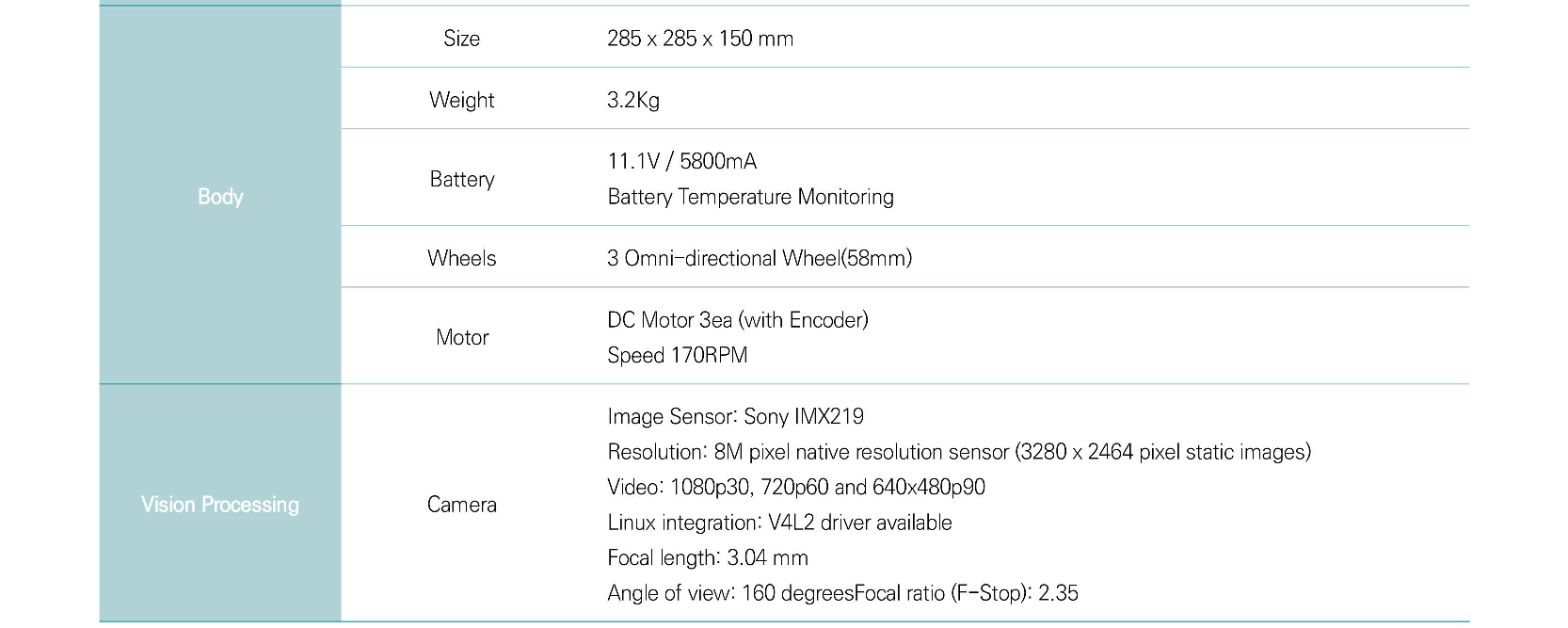Select the Camera row label
Screen dimensions: 1568x628
click(462, 505)
